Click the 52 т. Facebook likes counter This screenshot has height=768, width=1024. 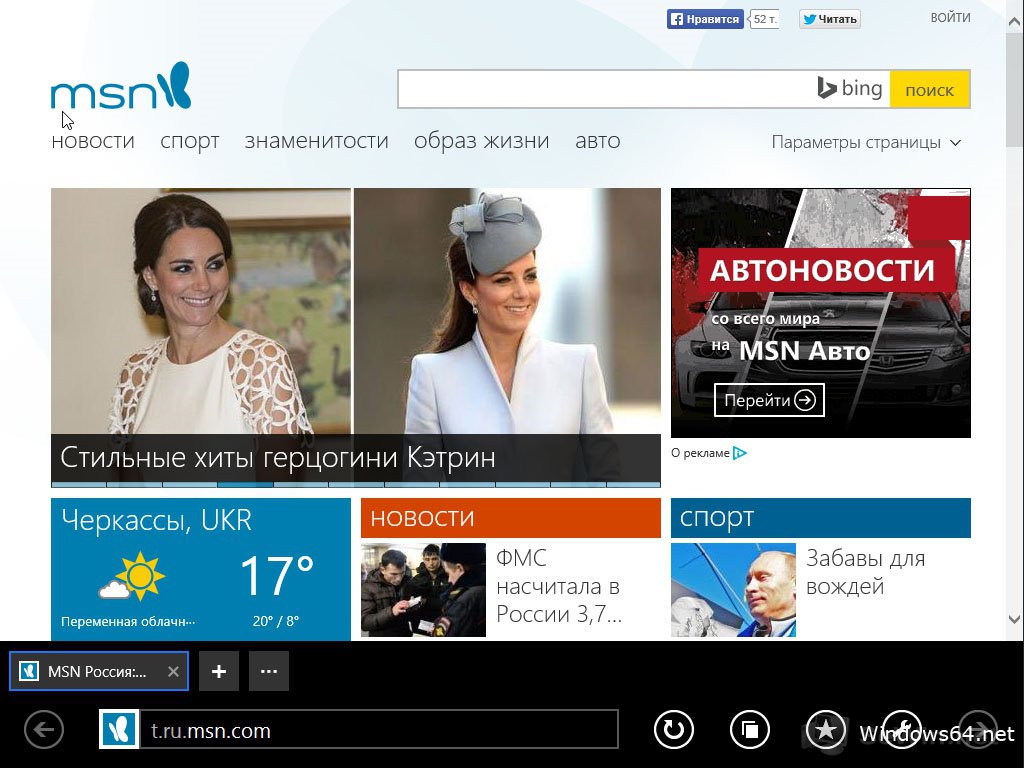pos(763,19)
